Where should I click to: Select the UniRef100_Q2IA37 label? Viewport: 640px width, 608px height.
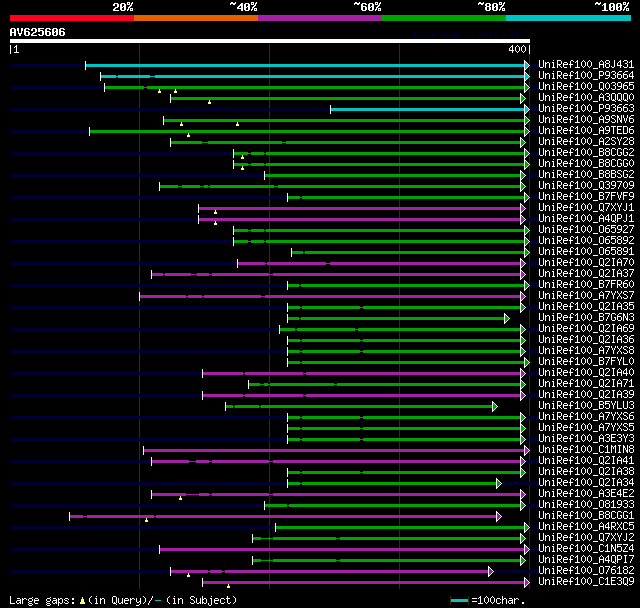(x=586, y=274)
